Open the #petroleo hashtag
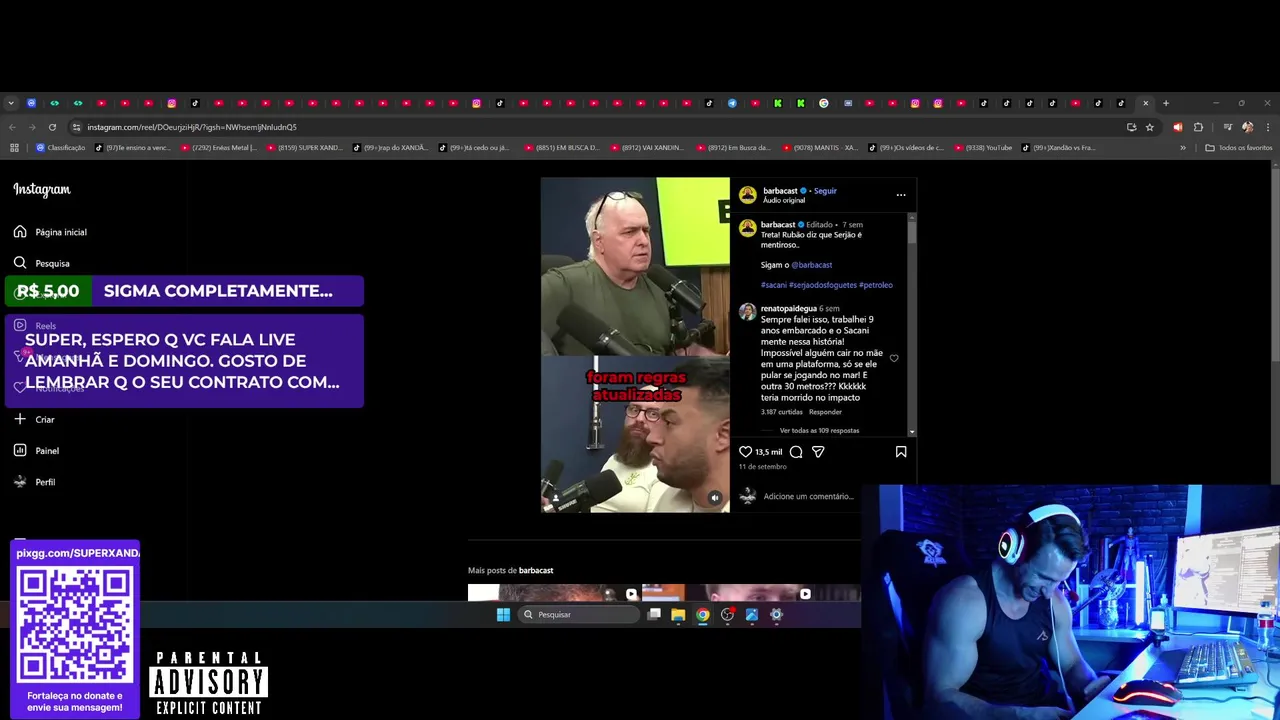1280x720 pixels. click(876, 285)
